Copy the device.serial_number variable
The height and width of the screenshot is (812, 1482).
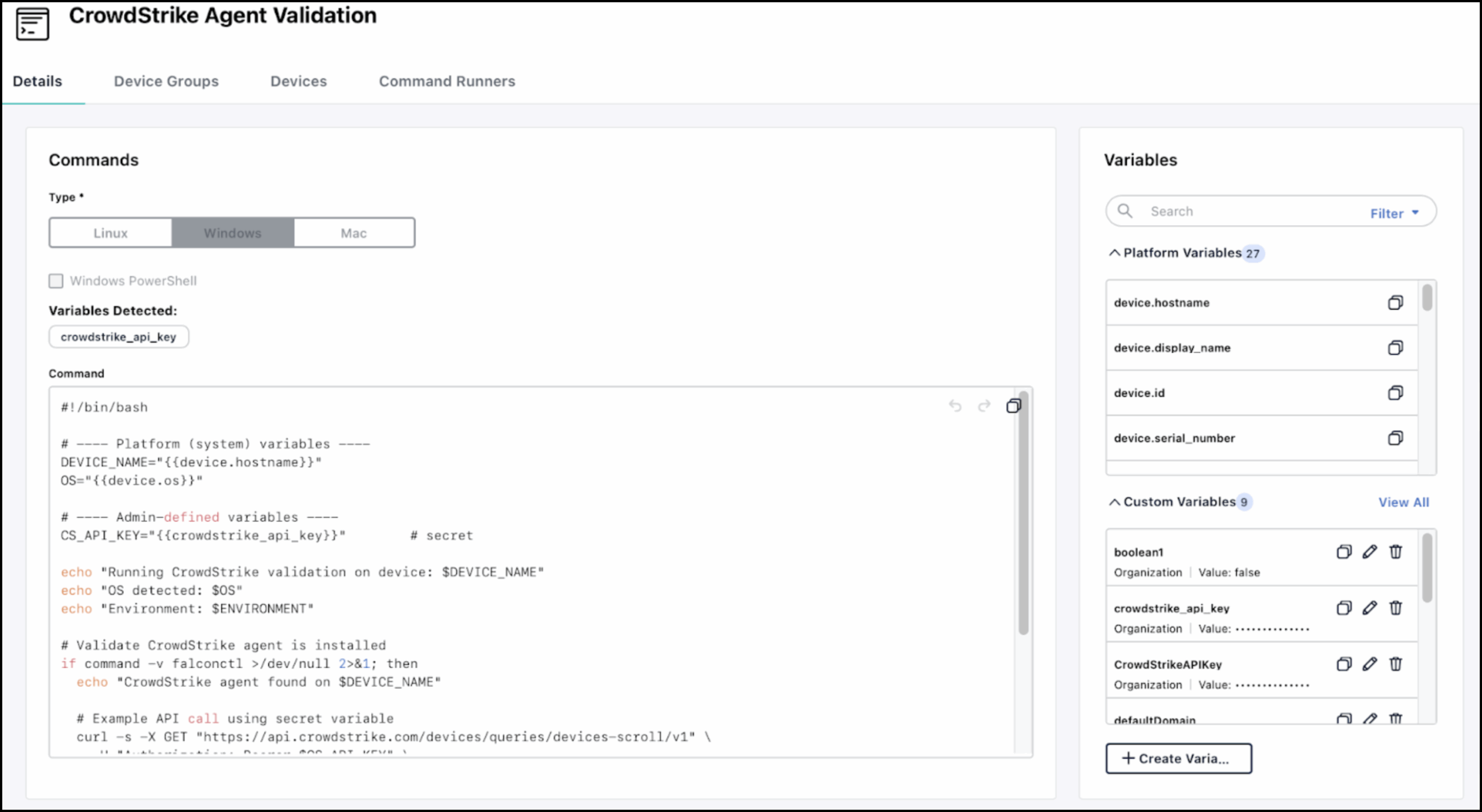click(1395, 438)
